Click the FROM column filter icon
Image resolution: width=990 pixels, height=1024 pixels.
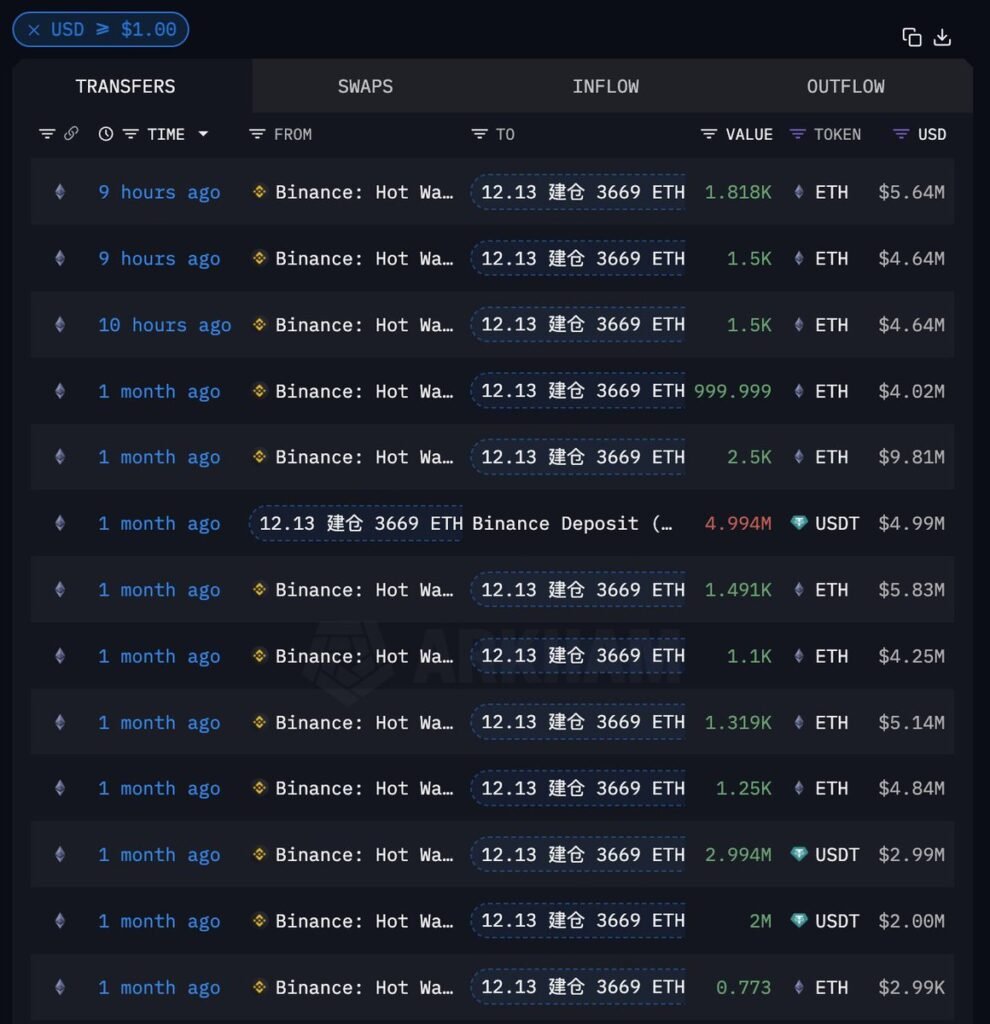pos(257,134)
